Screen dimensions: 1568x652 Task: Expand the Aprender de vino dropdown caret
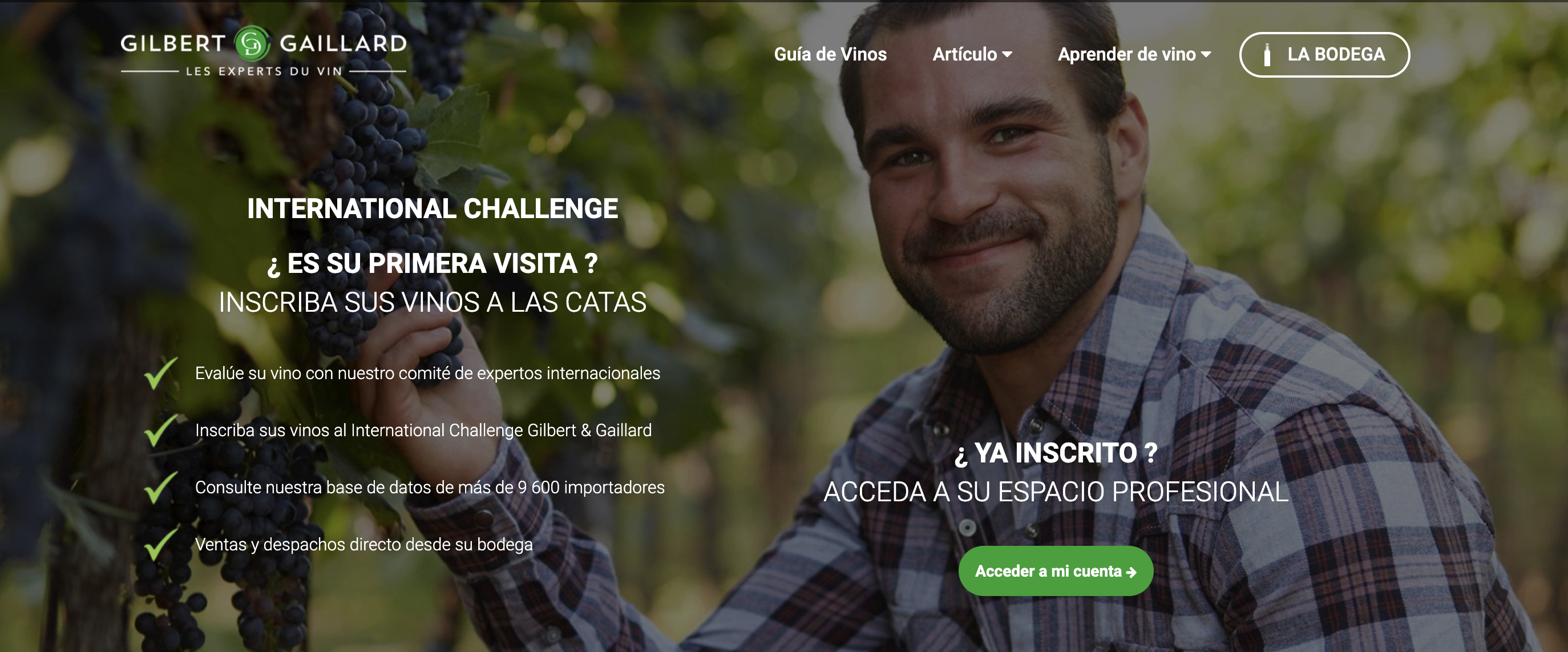[x=1206, y=54]
